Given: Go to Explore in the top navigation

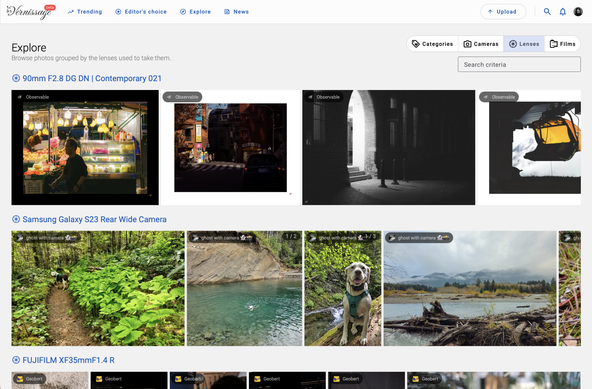Looking at the screenshot, I should (195, 12).
